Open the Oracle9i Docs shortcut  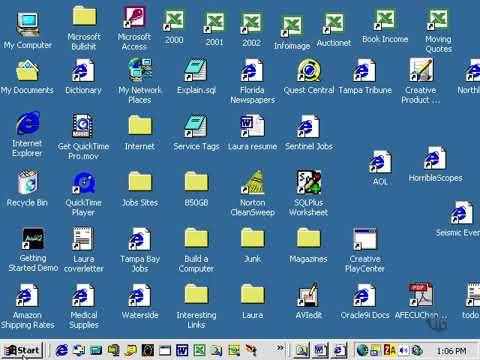tap(365, 295)
